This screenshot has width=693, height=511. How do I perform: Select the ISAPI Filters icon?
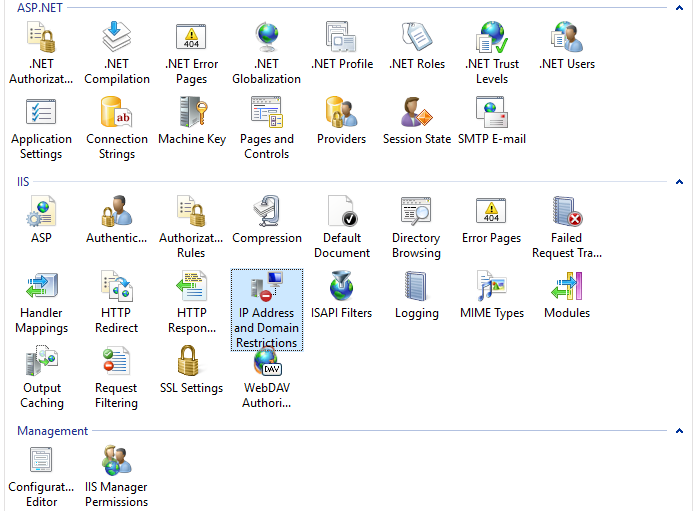click(x=342, y=286)
